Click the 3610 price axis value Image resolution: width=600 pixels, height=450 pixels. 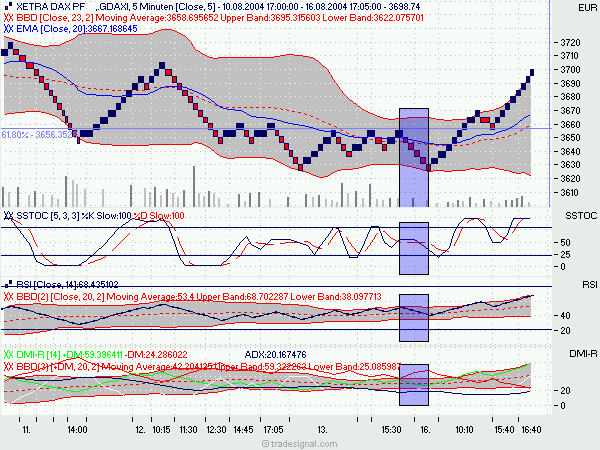click(570, 192)
